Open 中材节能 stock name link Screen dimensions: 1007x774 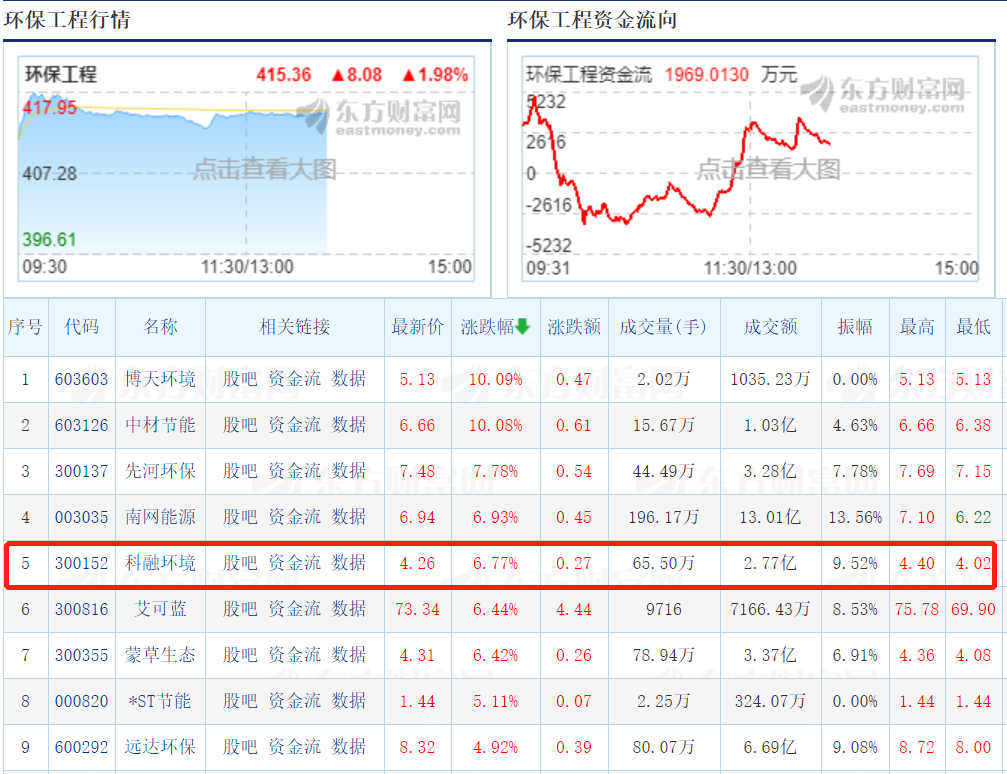tap(160, 425)
